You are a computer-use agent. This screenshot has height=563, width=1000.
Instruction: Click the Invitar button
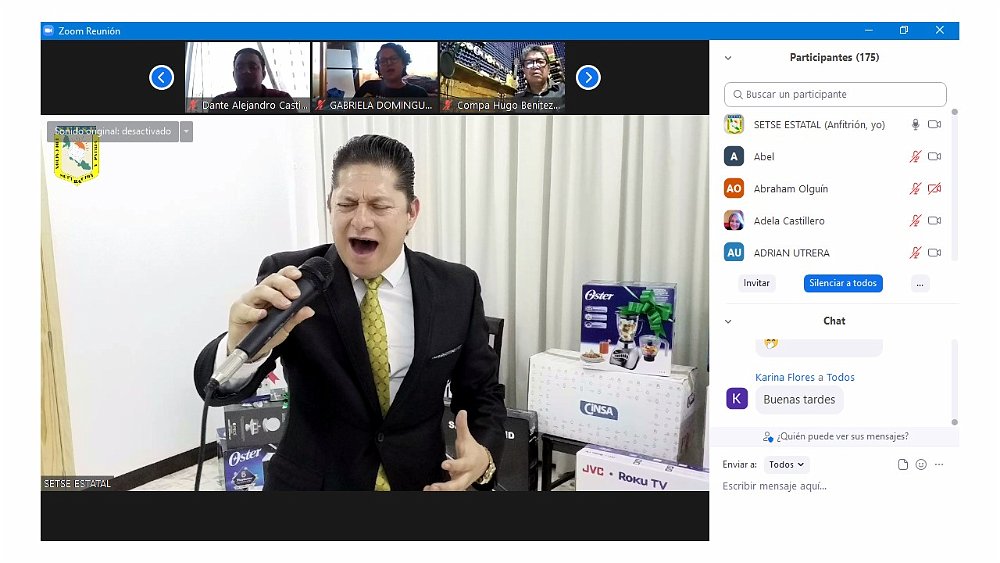757,283
